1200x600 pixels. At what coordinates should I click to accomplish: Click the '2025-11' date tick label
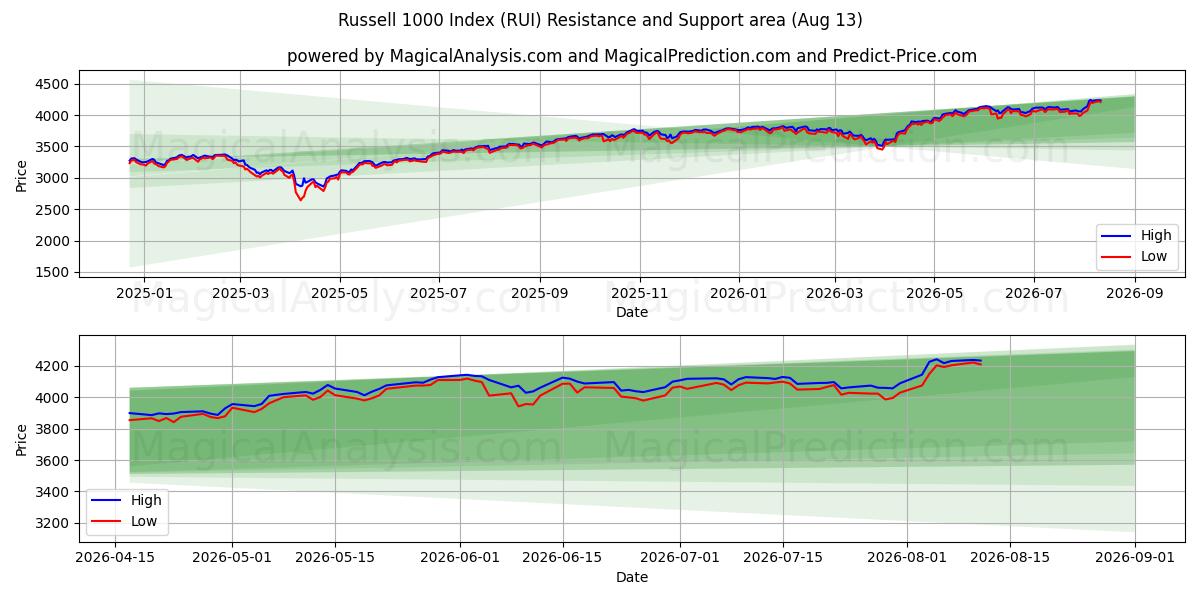tap(640, 293)
